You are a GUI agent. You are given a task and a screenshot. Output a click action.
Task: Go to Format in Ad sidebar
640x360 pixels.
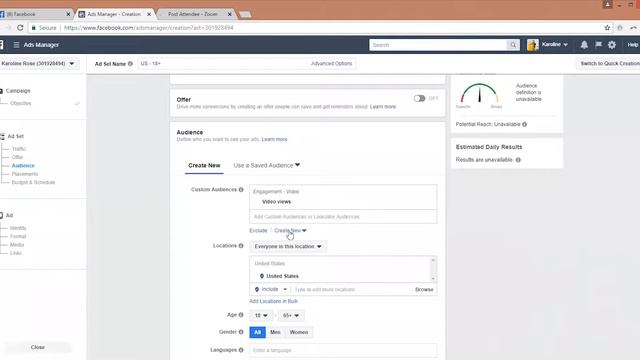click(18, 236)
